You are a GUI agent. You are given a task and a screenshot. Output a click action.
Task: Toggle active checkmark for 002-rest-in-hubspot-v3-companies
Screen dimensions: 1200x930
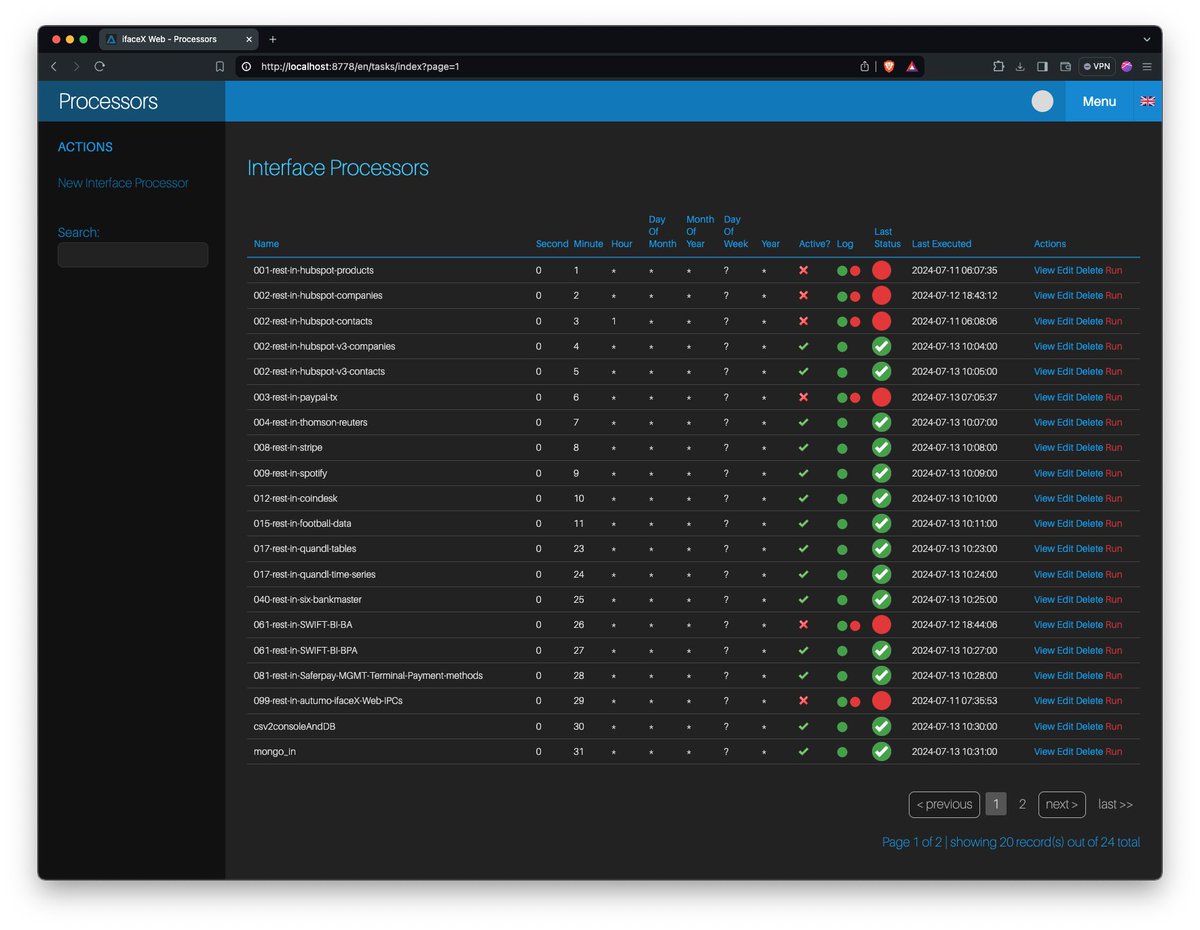[803, 346]
